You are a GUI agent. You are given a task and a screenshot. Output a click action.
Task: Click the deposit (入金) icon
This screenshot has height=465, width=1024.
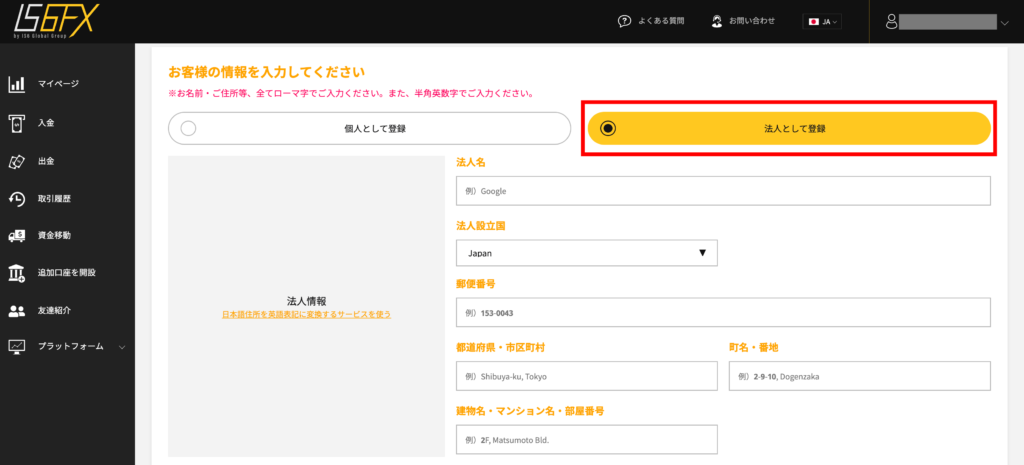[x=16, y=123]
